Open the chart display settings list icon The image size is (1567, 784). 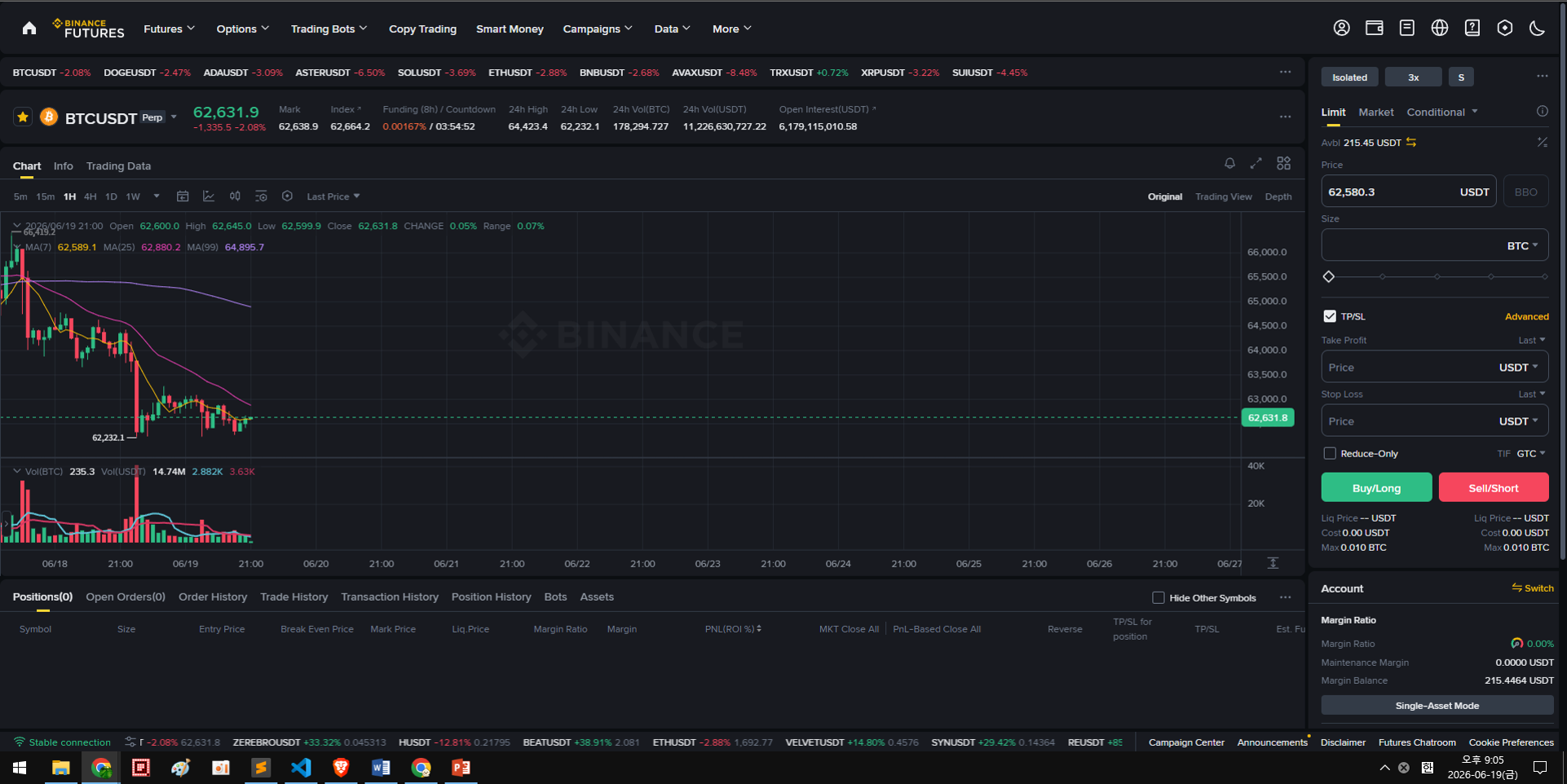coord(261,196)
